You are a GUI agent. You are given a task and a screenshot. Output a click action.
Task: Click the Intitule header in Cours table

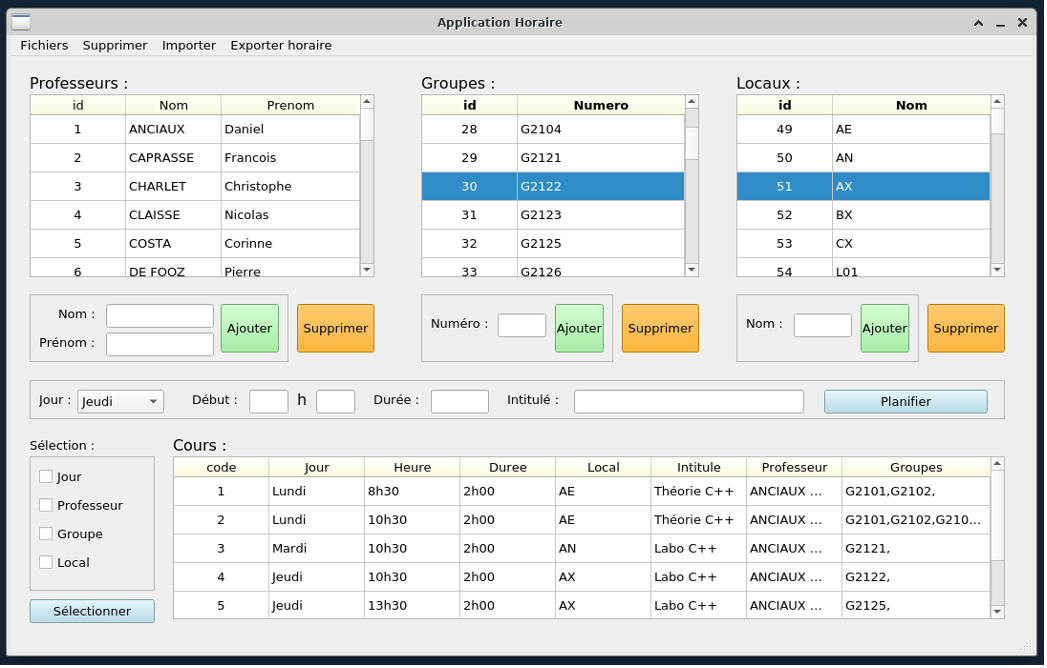698,468
